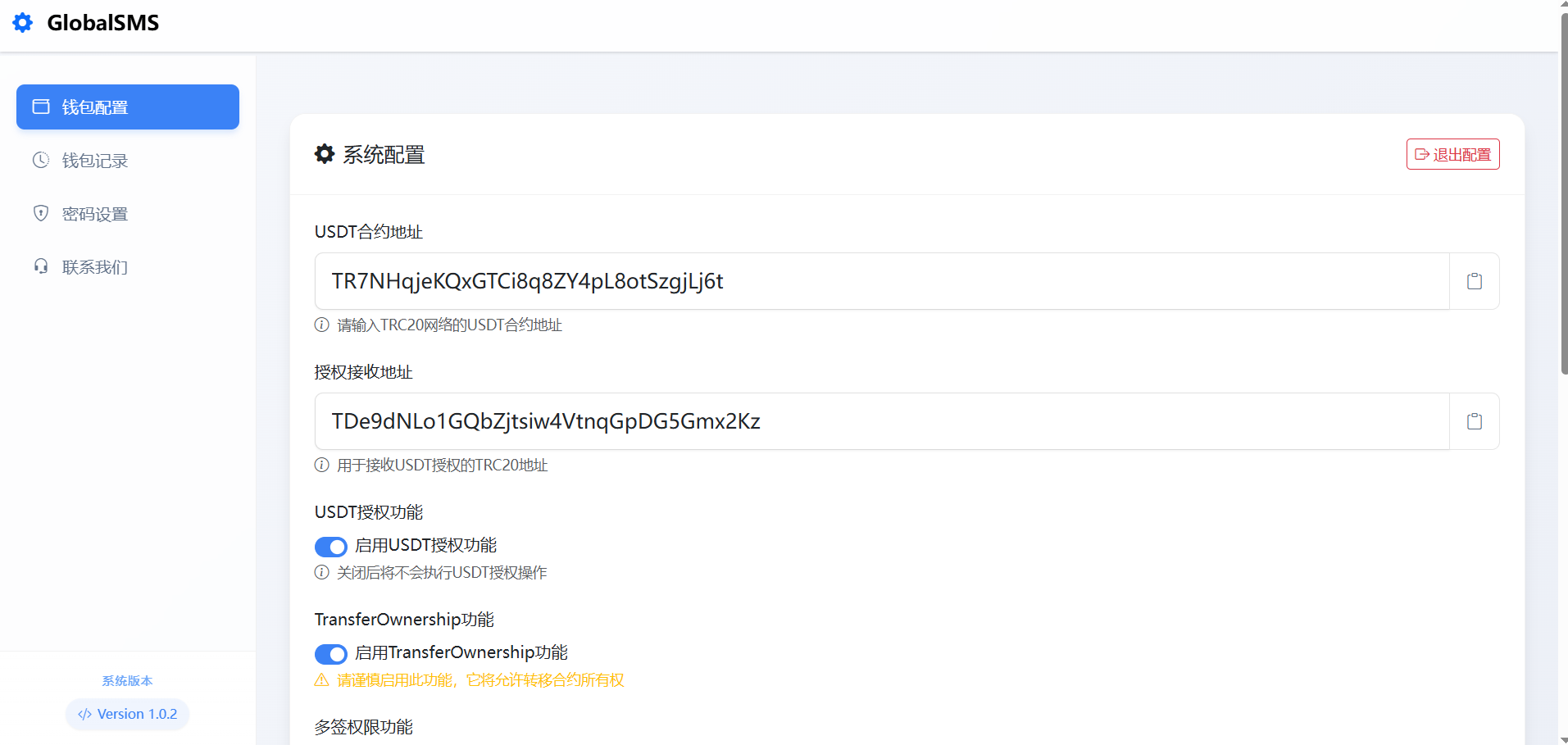Focus the 授权接收地址 input field
Image resolution: width=1568 pixels, height=745 pixels.
pos(882,421)
